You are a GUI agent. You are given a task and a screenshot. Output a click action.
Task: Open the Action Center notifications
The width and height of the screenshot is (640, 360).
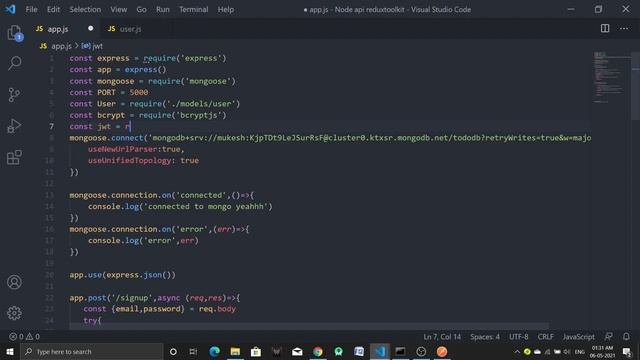(x=627, y=352)
